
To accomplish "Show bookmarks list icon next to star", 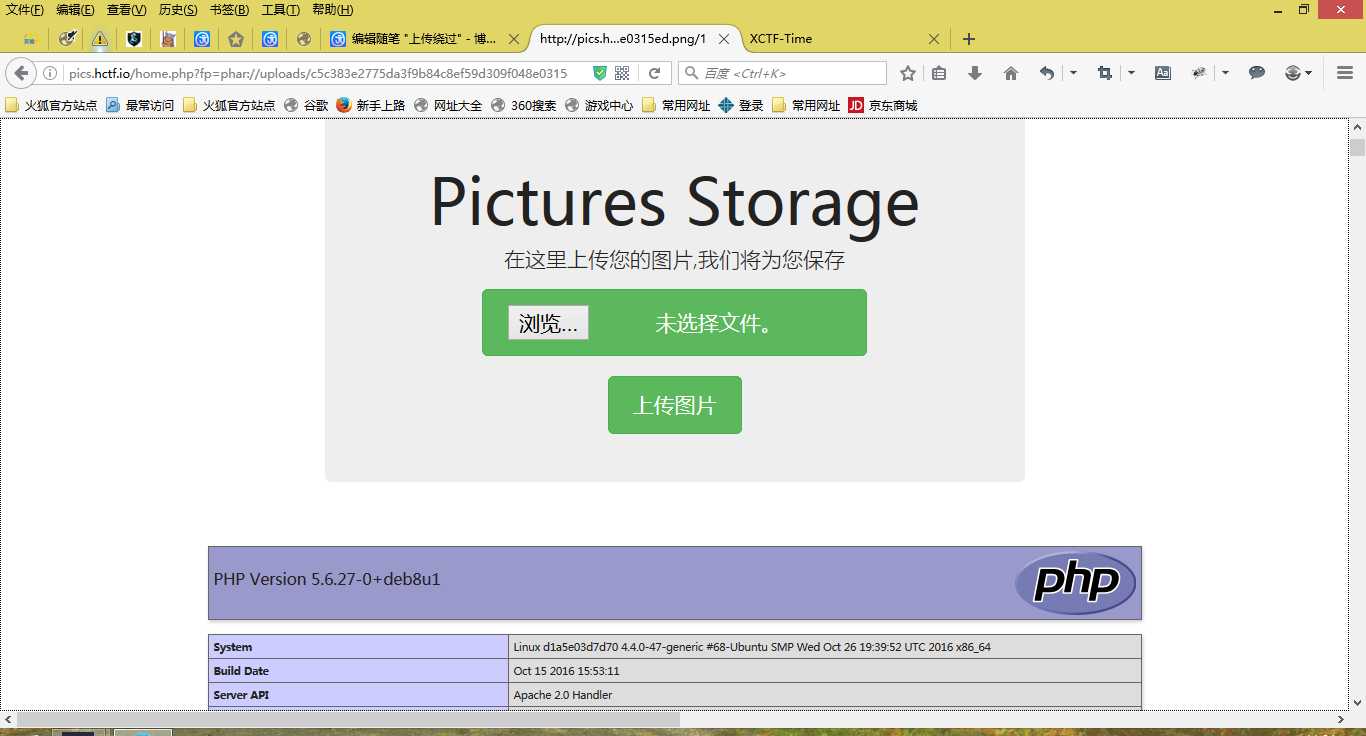I will (939, 73).
